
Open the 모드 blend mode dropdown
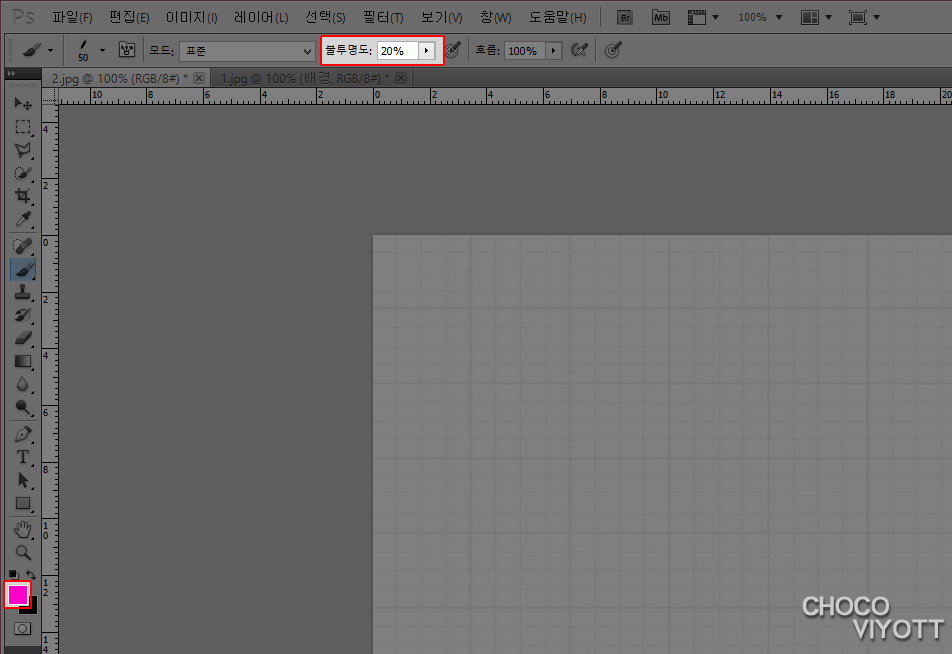click(x=247, y=50)
